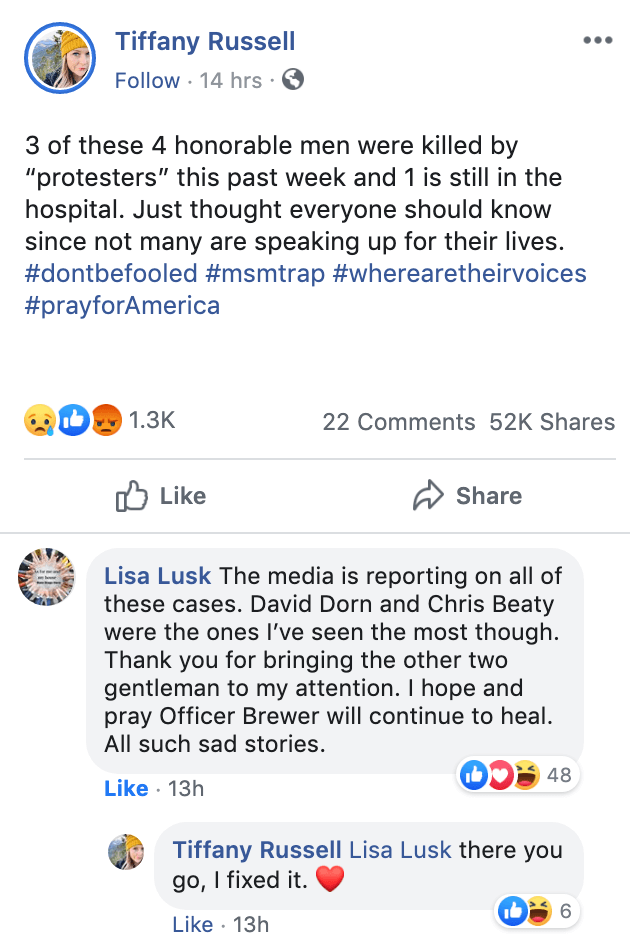Click the sad reaction emoji icon on post
This screenshot has height=942, width=630.
tap(38, 421)
